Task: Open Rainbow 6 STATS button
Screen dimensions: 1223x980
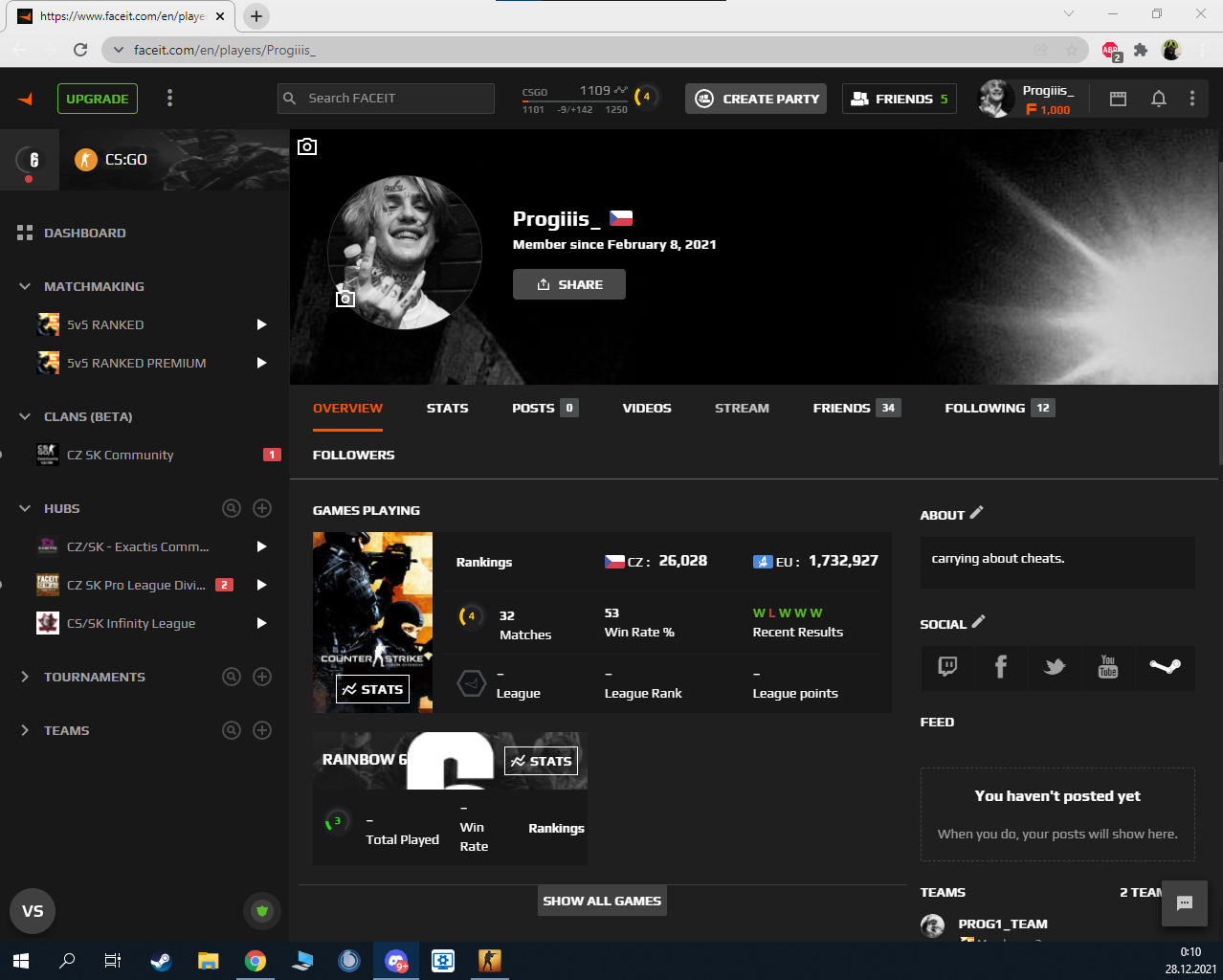Action: click(x=541, y=761)
